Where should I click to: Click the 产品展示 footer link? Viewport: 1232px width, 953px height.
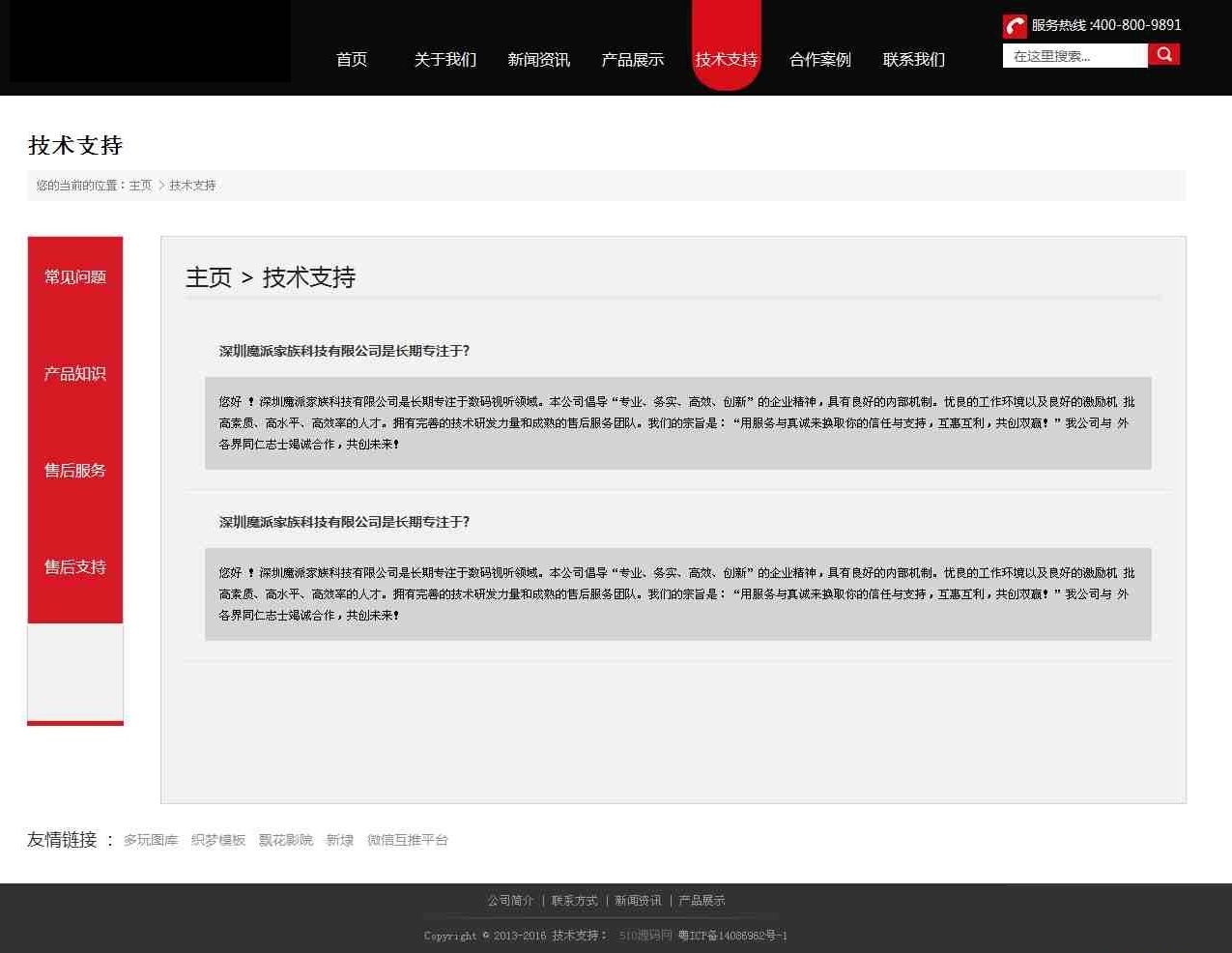coord(702,901)
